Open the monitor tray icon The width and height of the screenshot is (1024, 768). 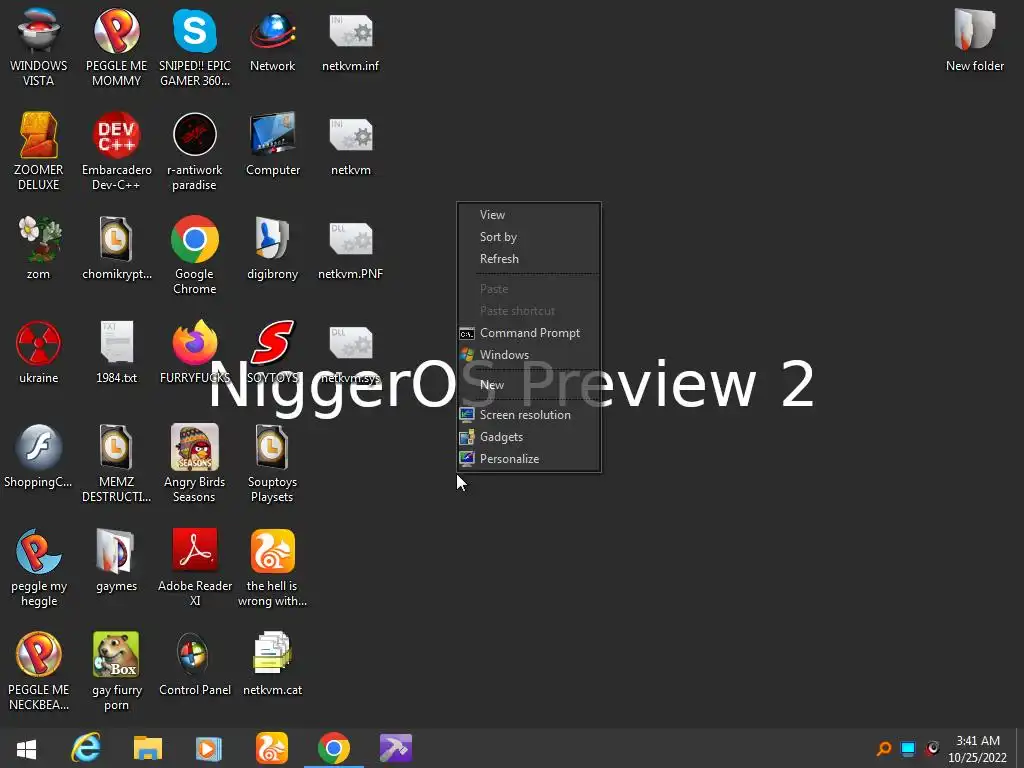point(908,748)
